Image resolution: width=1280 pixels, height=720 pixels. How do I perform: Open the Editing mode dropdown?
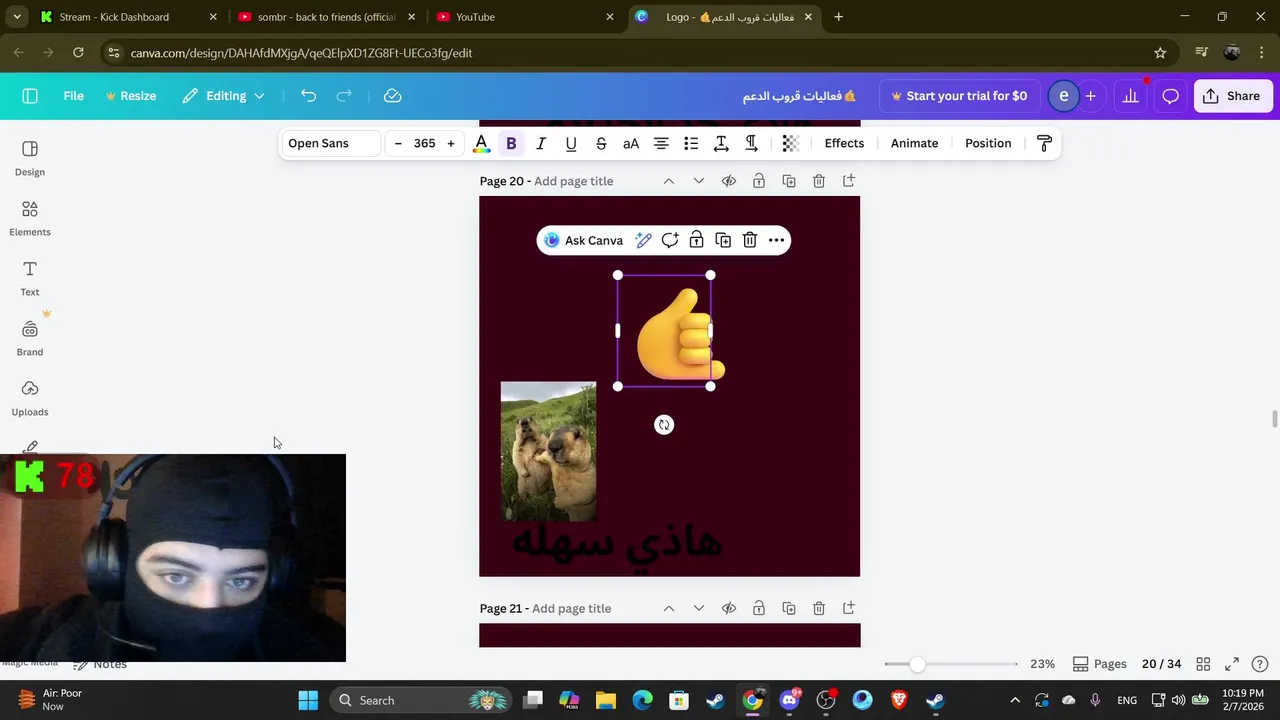click(x=224, y=96)
